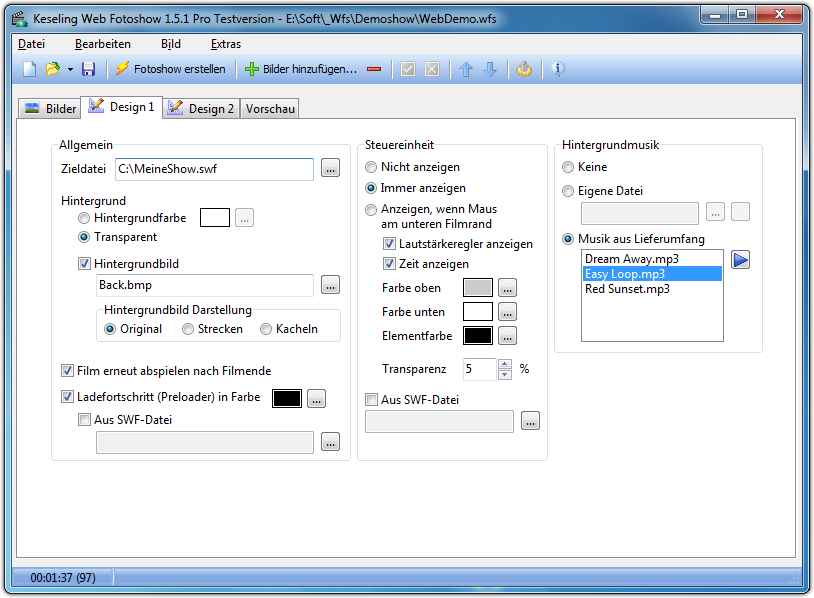Uncheck the Hintergrundbild checkbox

coord(84,264)
